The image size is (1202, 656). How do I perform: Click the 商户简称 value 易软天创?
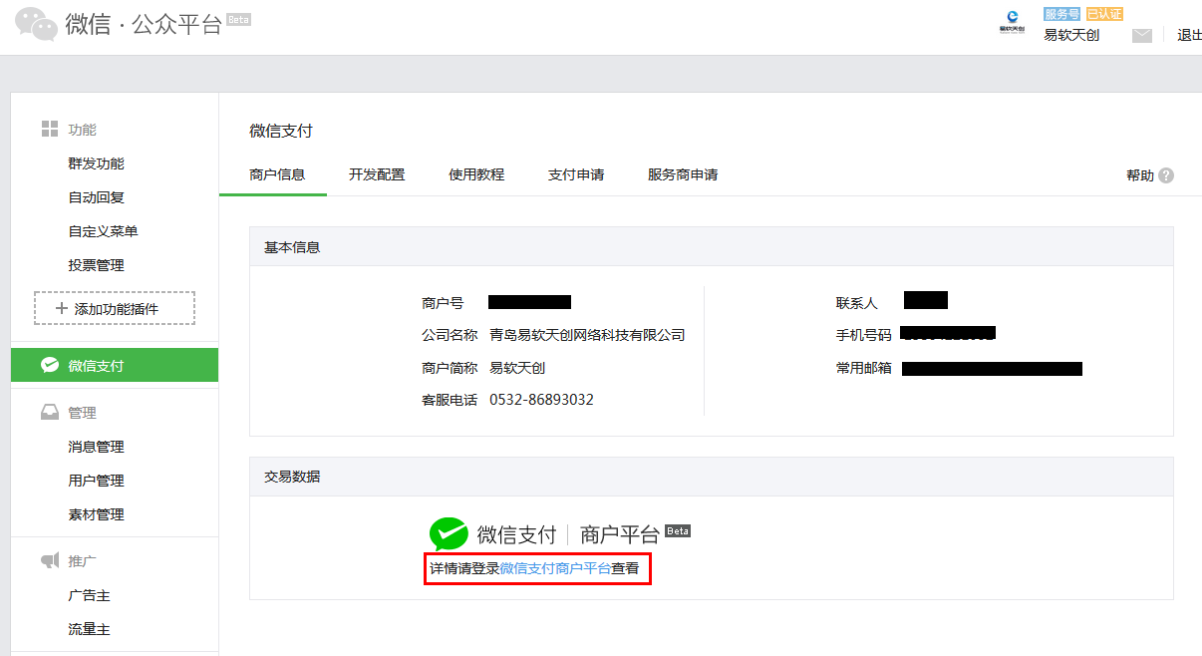(517, 367)
